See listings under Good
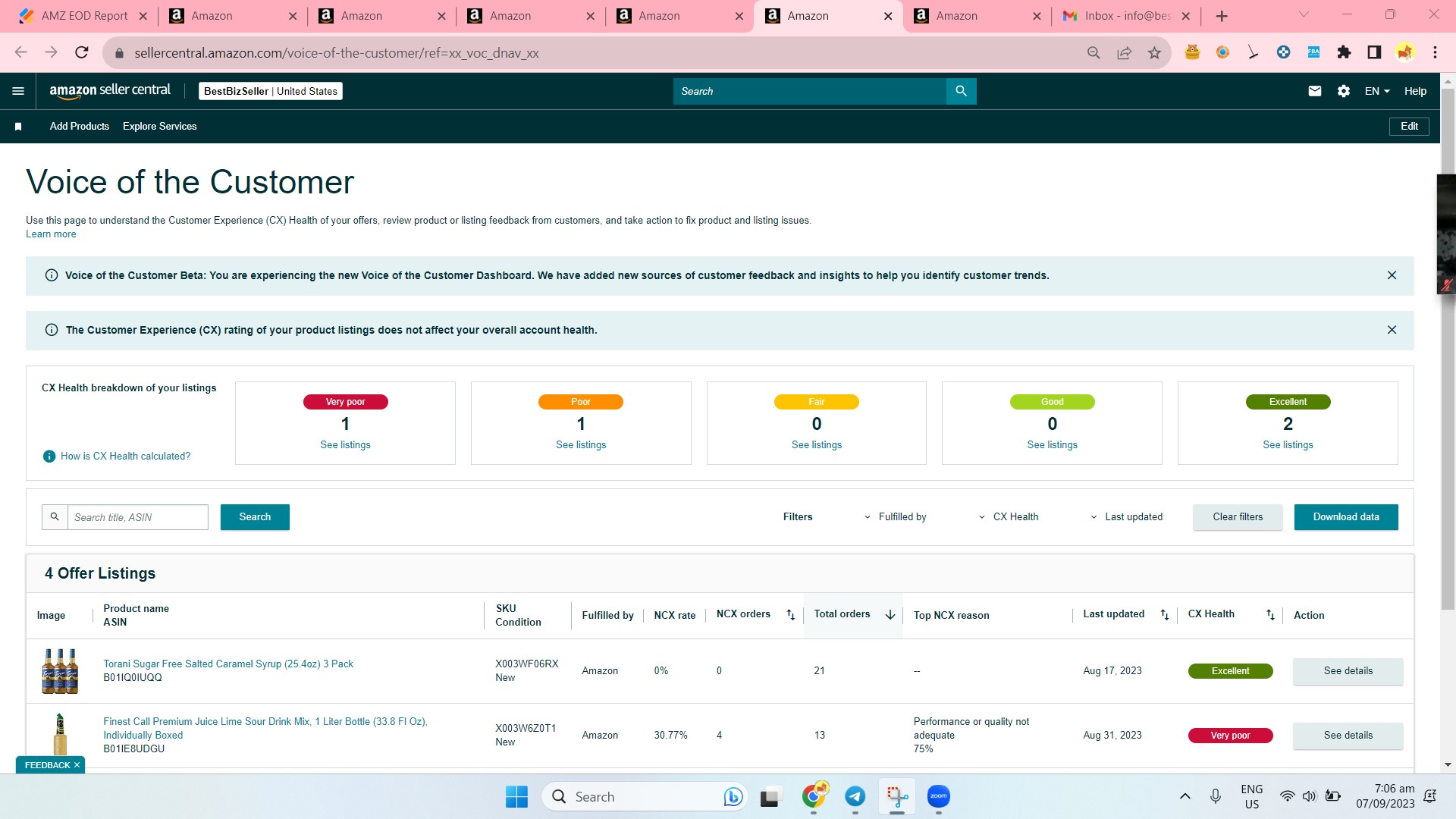This screenshot has width=1456, height=819. coord(1052,445)
